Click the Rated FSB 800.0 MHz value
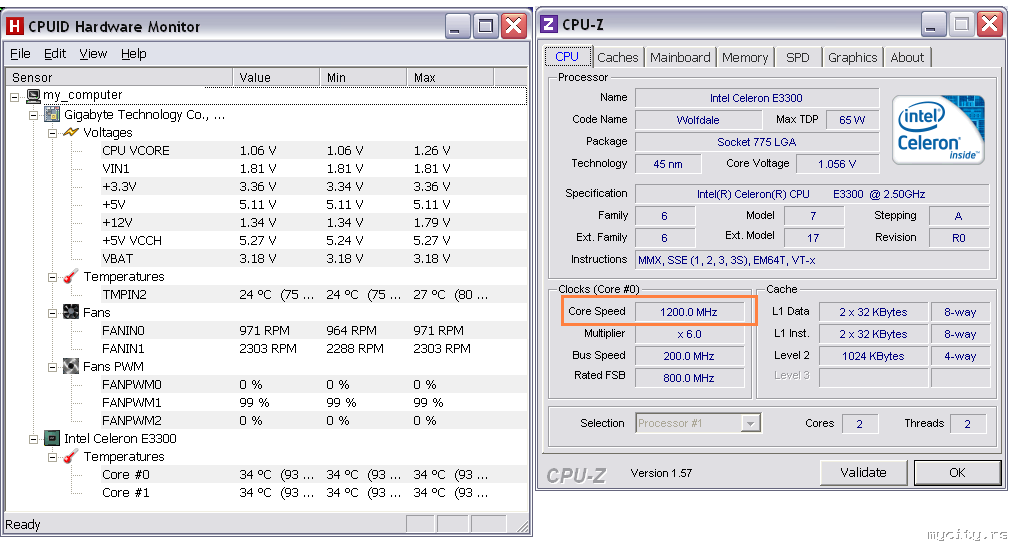 click(x=689, y=378)
